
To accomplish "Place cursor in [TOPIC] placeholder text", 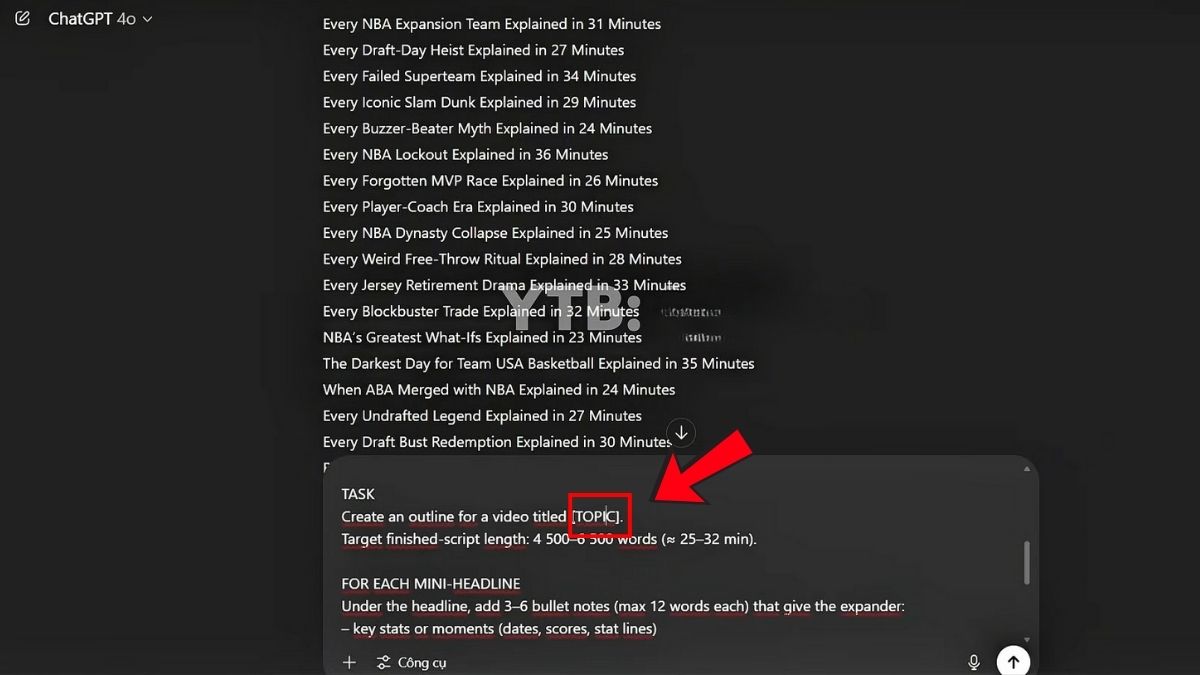I will point(596,516).
